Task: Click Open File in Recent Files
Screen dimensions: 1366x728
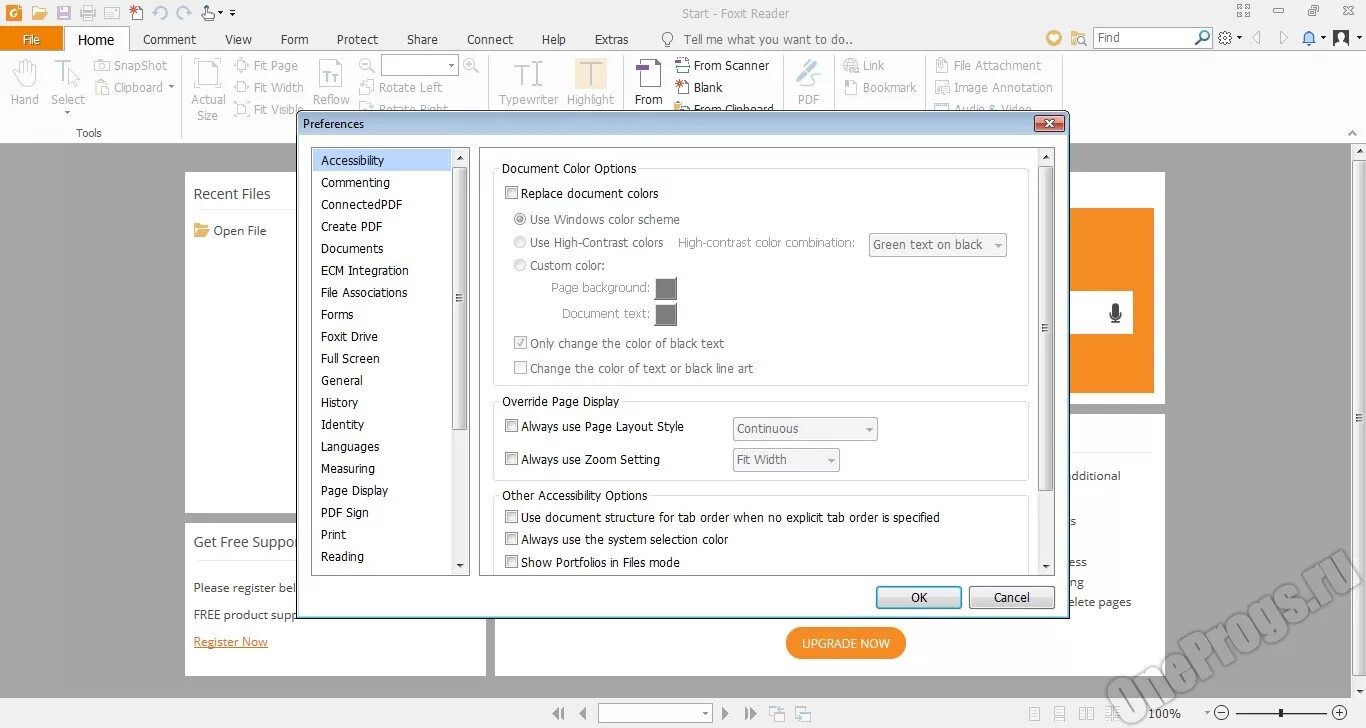Action: point(230,230)
